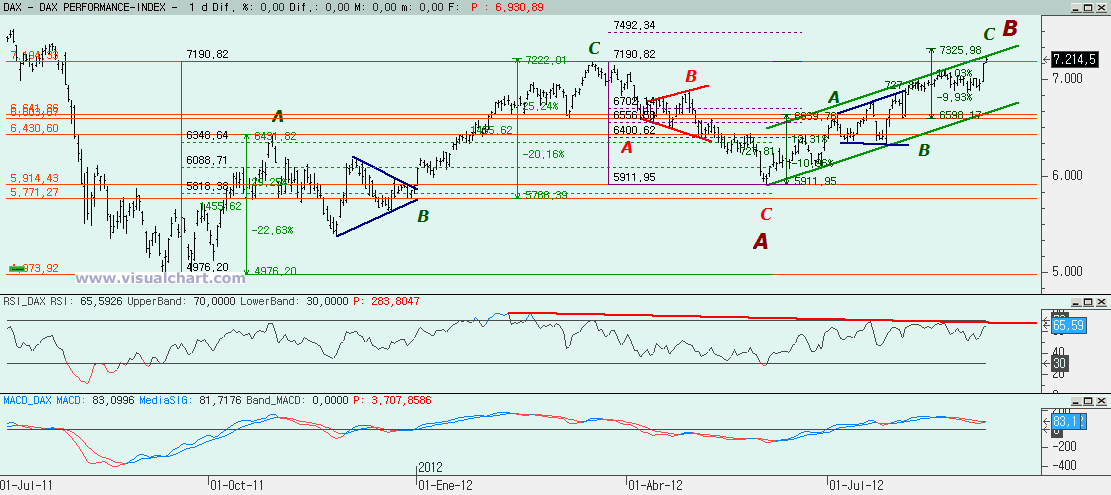Click the orange 5.914,43 support label
Image resolution: width=1111 pixels, height=495 pixels.
pyautogui.click(x=35, y=178)
